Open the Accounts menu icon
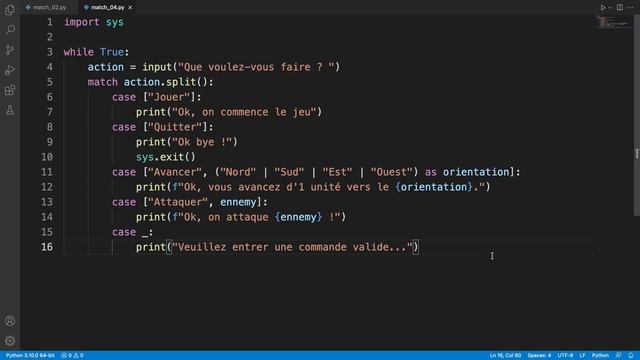 (10, 321)
